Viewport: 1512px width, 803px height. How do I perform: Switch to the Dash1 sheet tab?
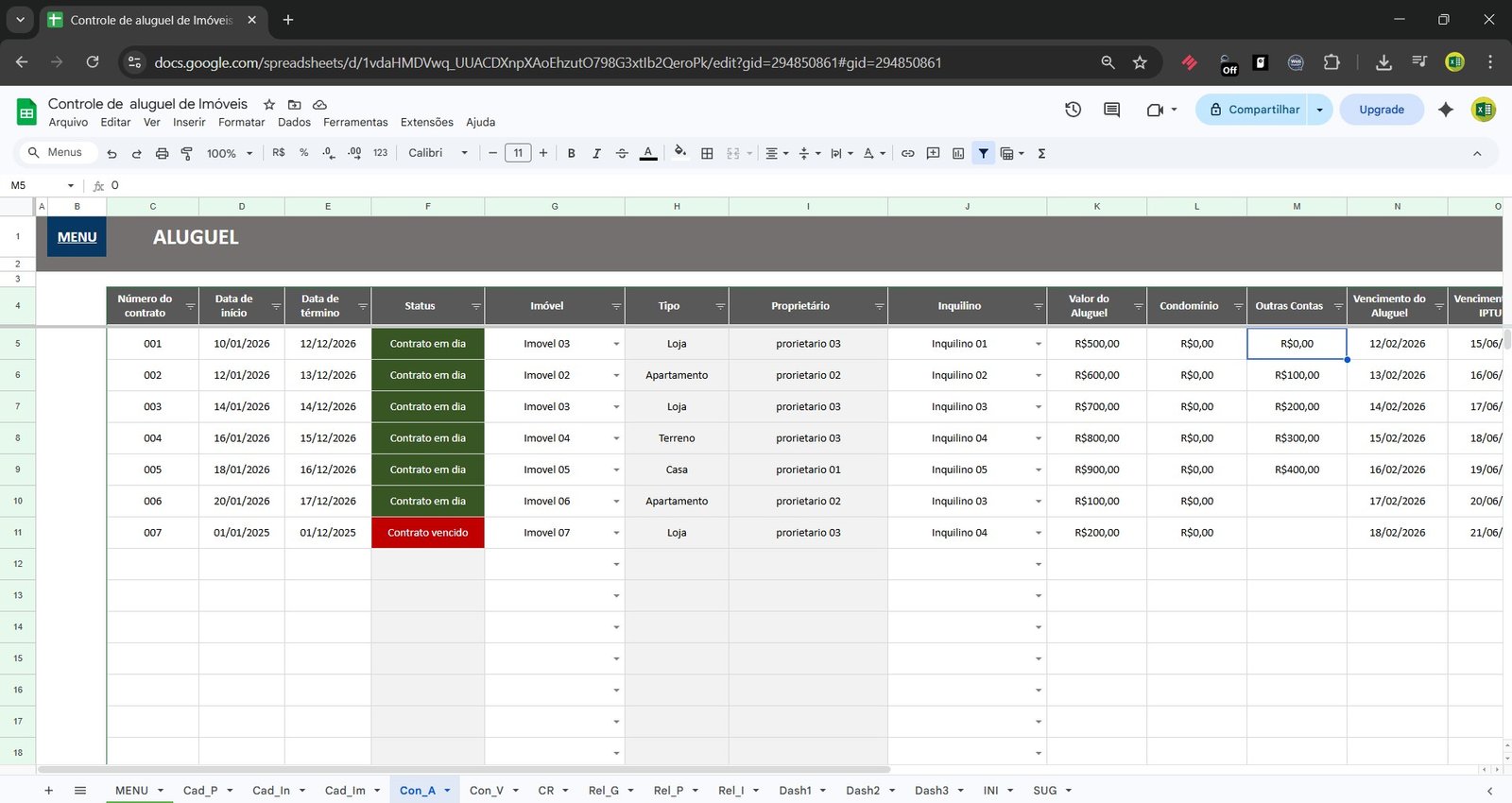tap(795, 791)
